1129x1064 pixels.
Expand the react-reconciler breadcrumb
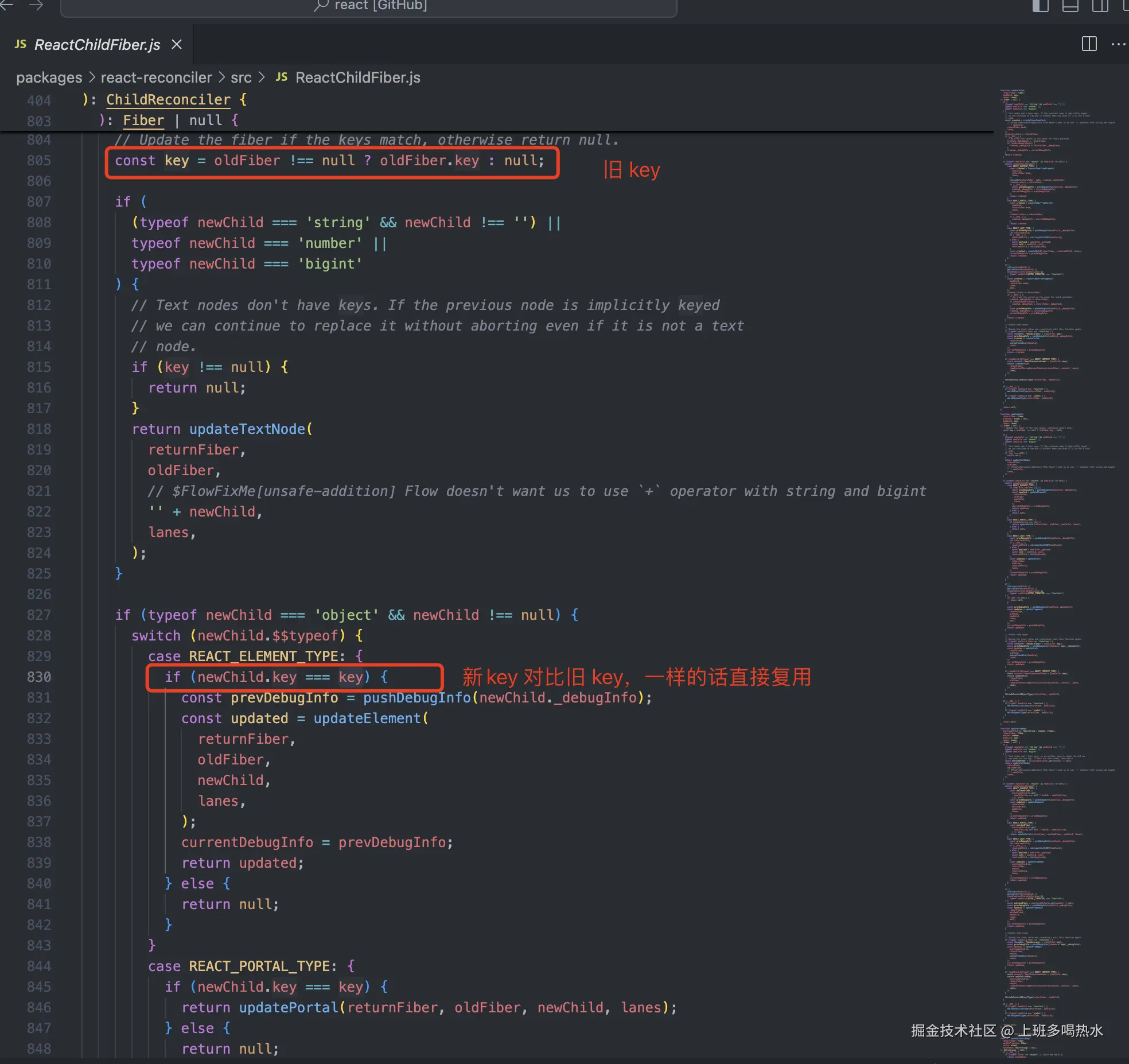click(156, 77)
